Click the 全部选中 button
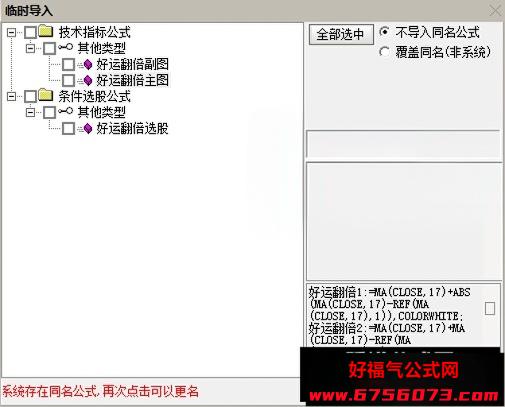Screen dimensions: 505x407 (341, 34)
